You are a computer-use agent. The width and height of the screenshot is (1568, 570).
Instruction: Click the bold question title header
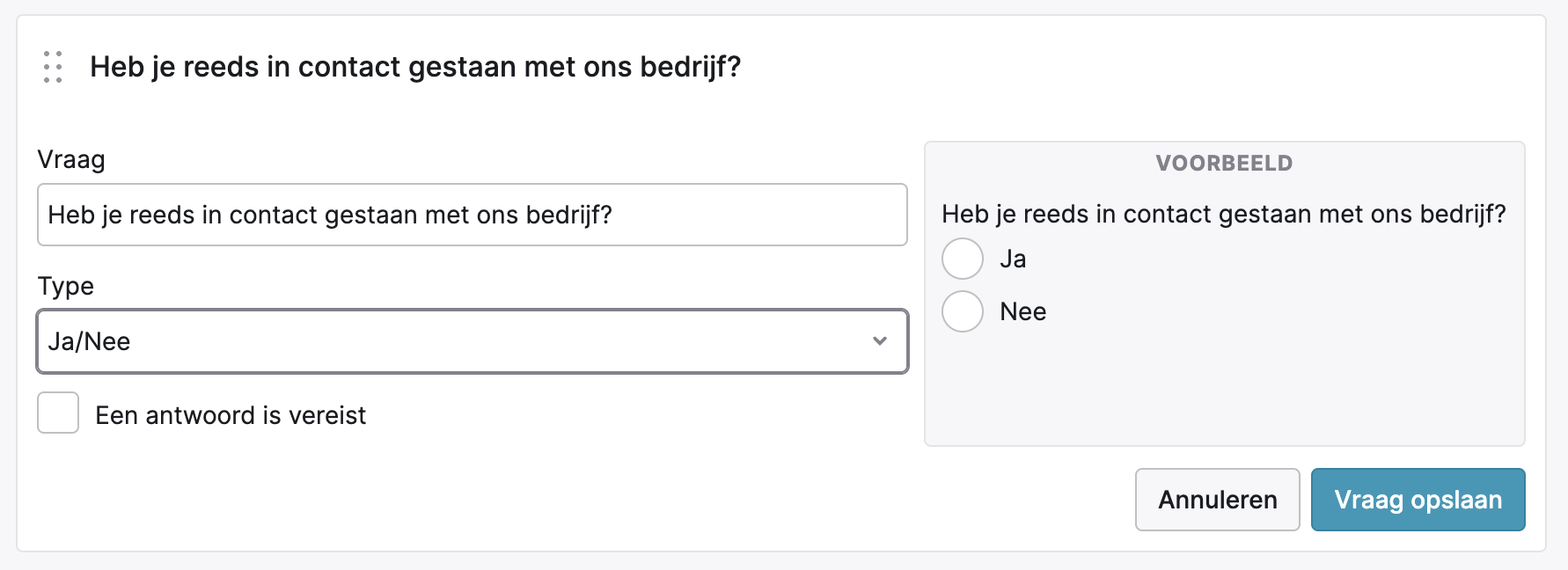(x=415, y=67)
